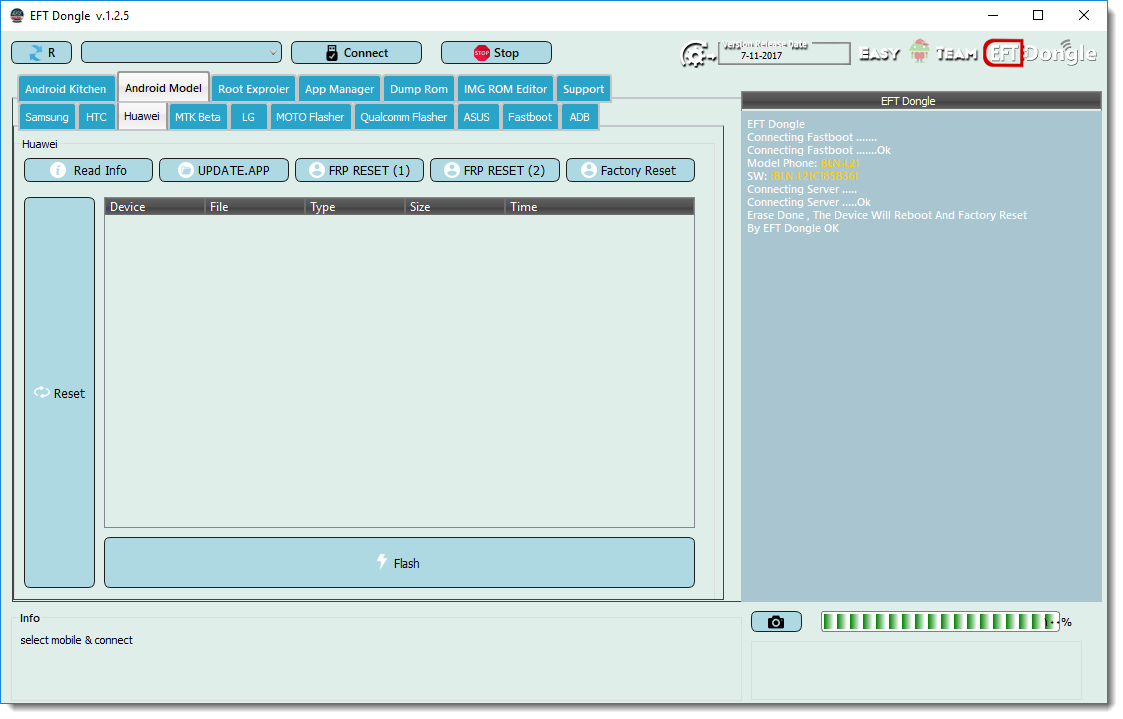
Task: Click the Type column header
Action: (x=355, y=207)
